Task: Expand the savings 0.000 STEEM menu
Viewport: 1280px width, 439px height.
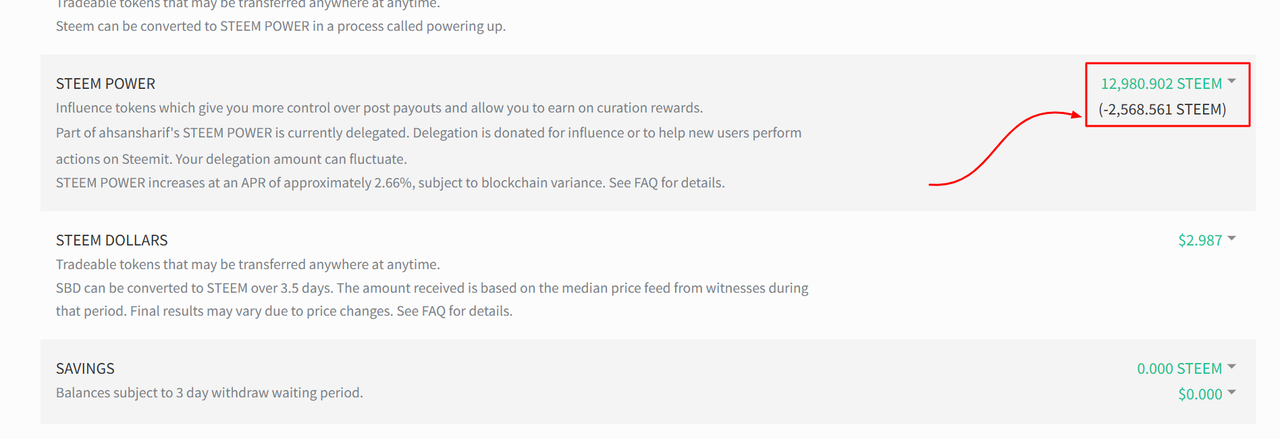Action: [1179, 368]
